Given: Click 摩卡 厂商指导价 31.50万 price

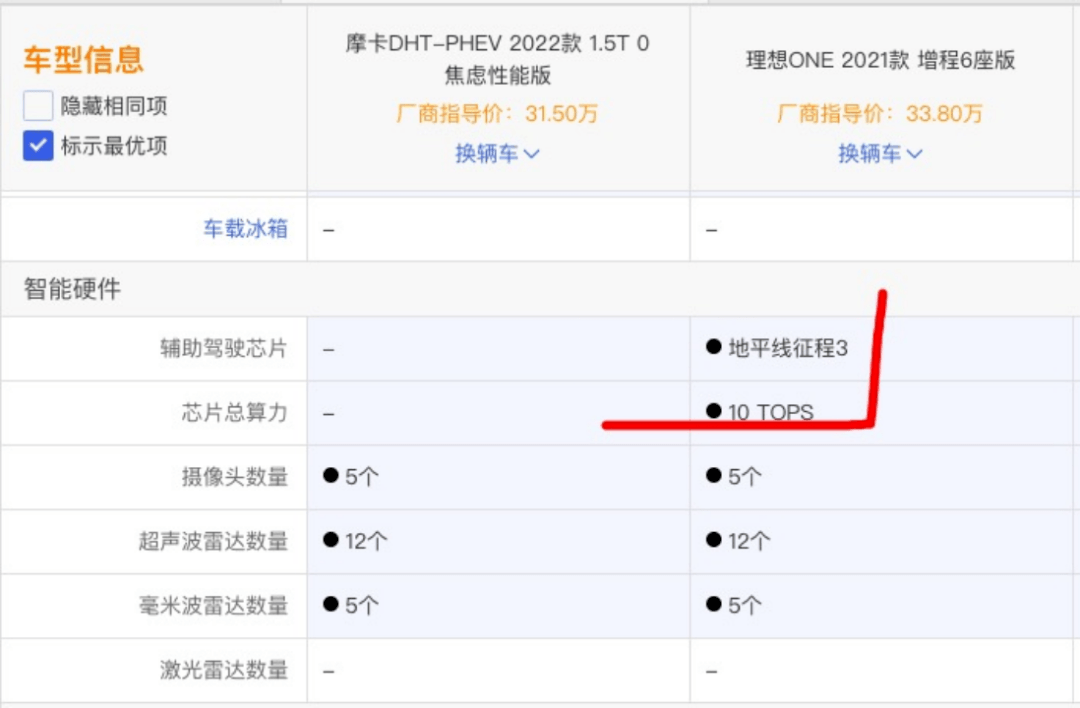Looking at the screenshot, I should click(497, 113).
